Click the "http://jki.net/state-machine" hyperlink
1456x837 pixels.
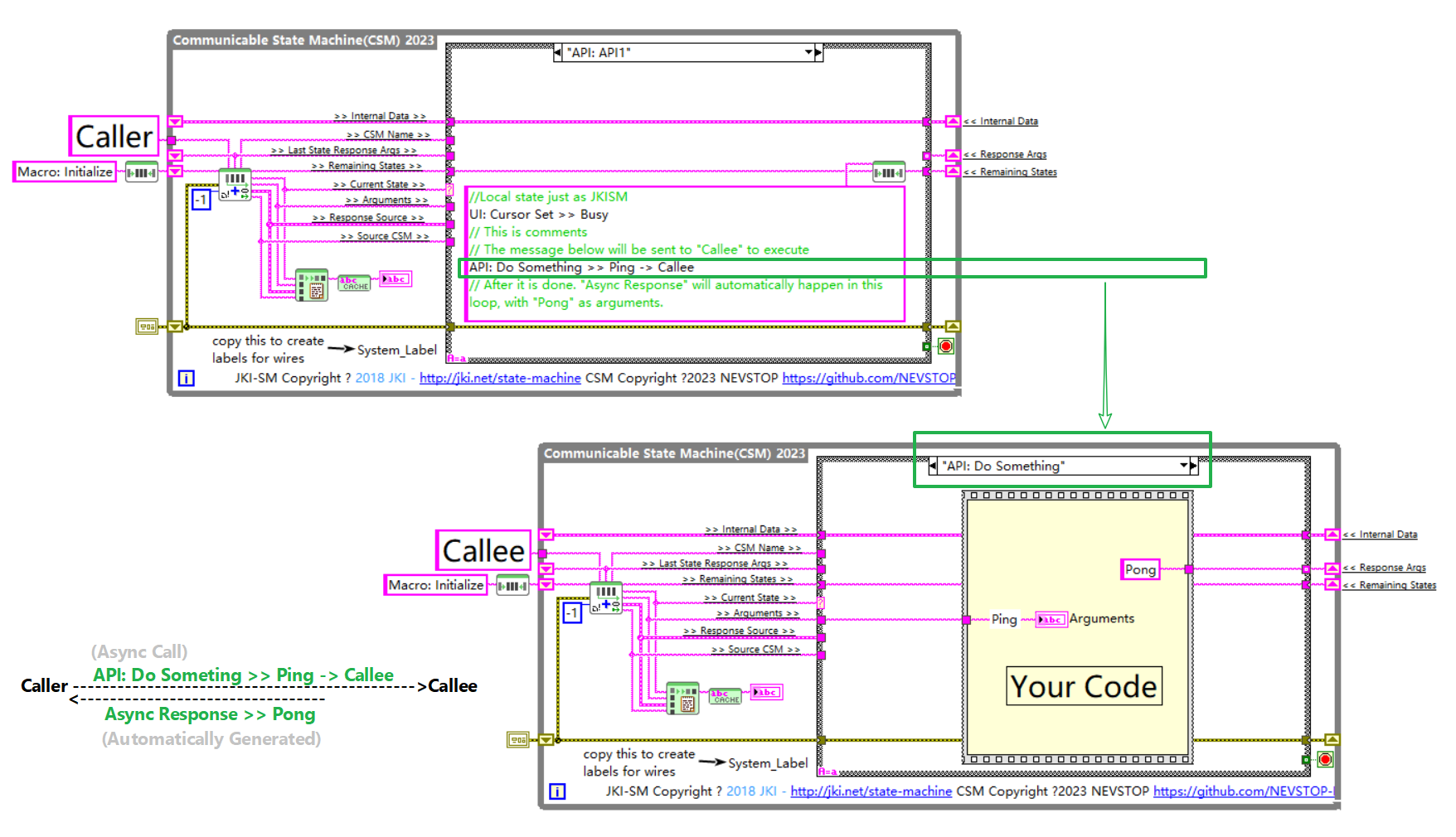[500, 379]
